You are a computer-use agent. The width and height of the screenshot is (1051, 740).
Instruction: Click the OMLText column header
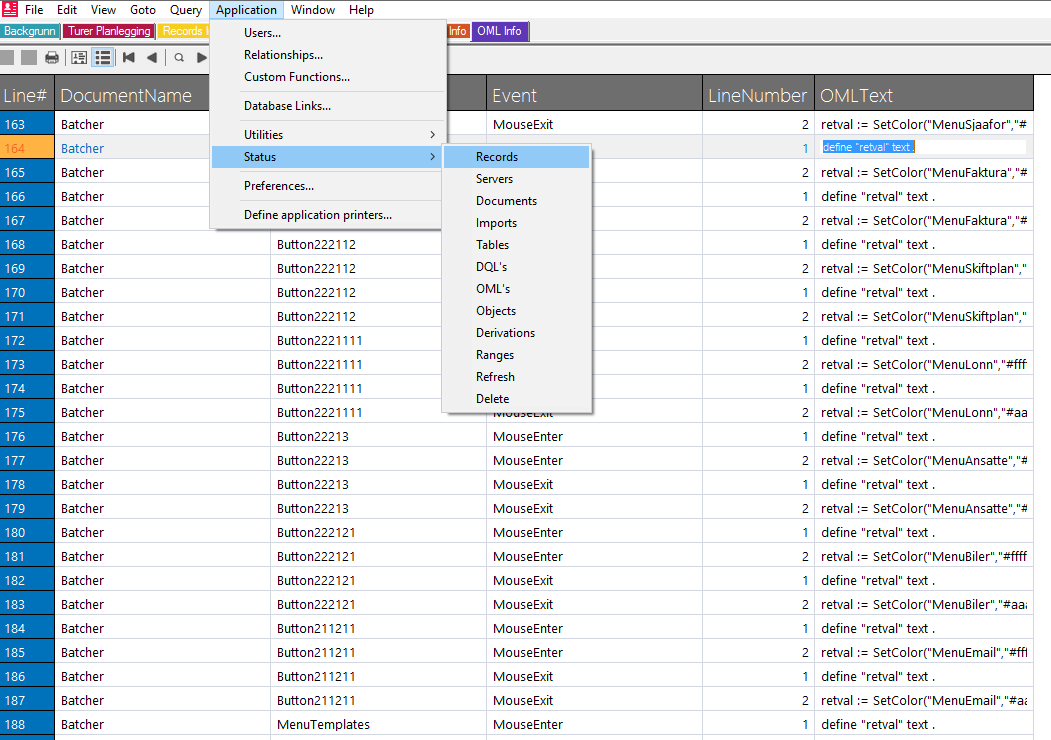[x=924, y=95]
